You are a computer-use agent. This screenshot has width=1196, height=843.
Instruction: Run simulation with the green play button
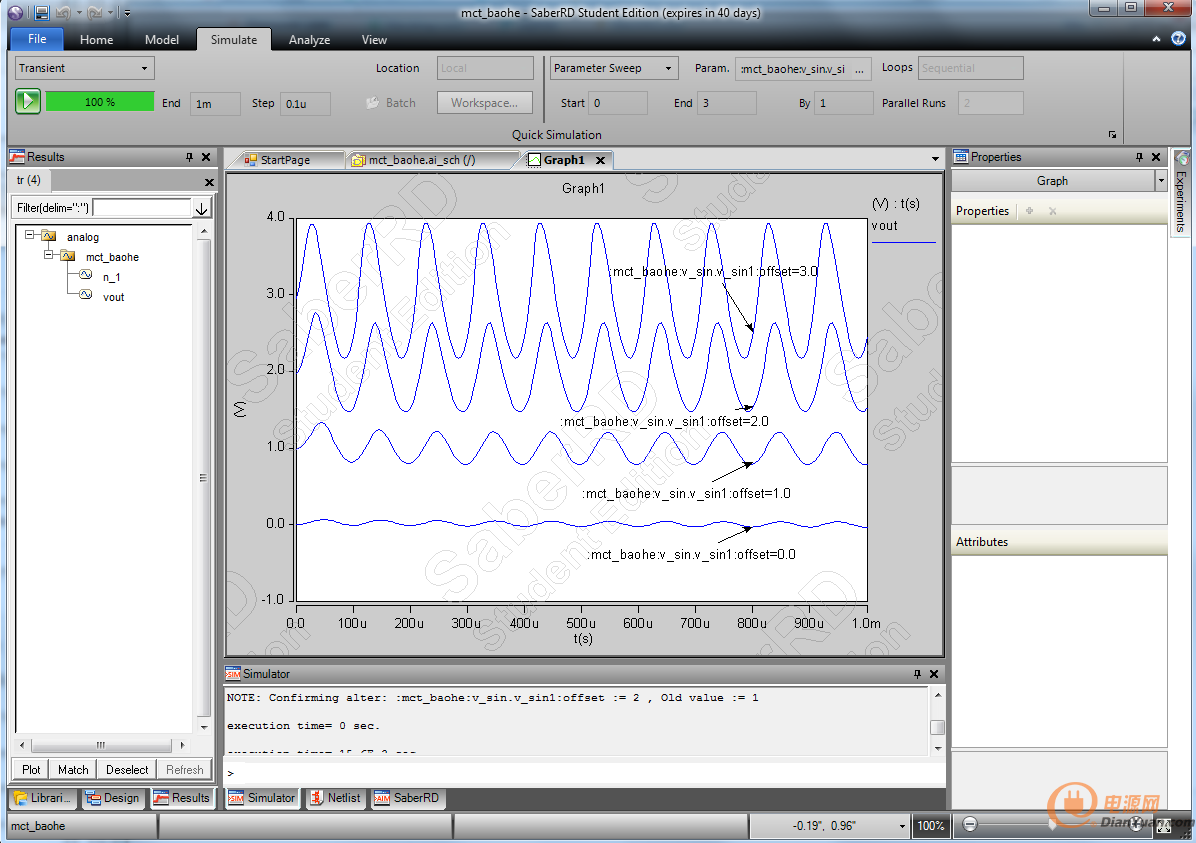[28, 101]
